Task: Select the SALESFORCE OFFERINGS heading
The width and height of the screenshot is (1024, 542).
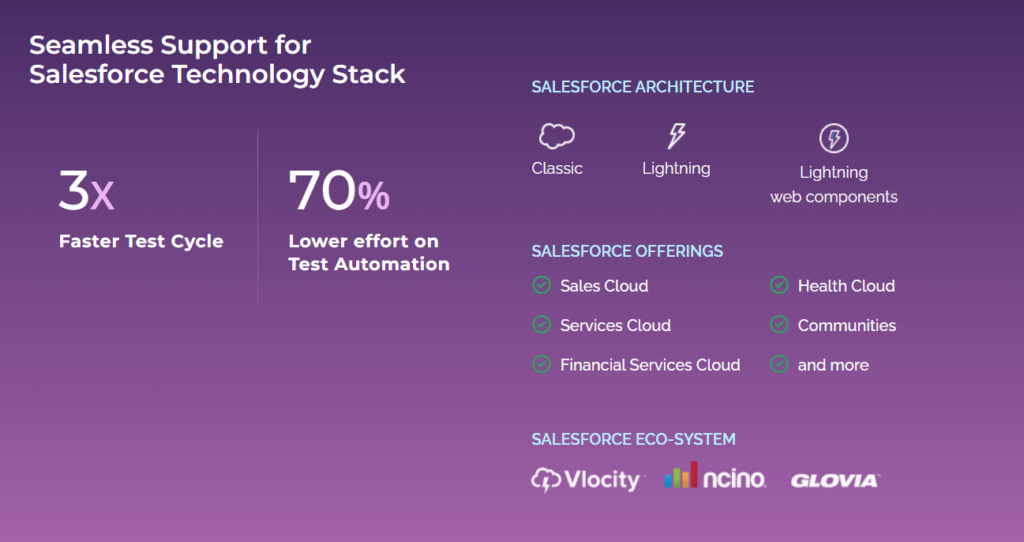Action: pyautogui.click(x=627, y=251)
